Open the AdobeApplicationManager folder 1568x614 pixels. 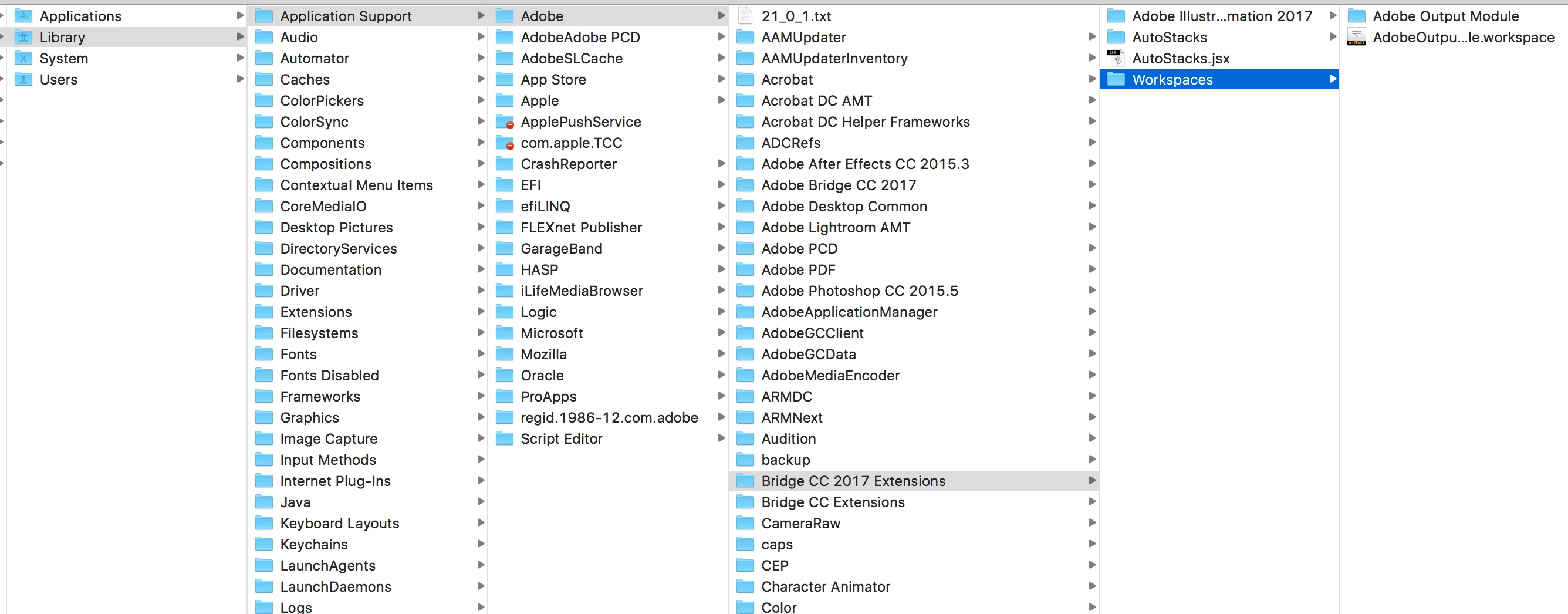click(915, 312)
